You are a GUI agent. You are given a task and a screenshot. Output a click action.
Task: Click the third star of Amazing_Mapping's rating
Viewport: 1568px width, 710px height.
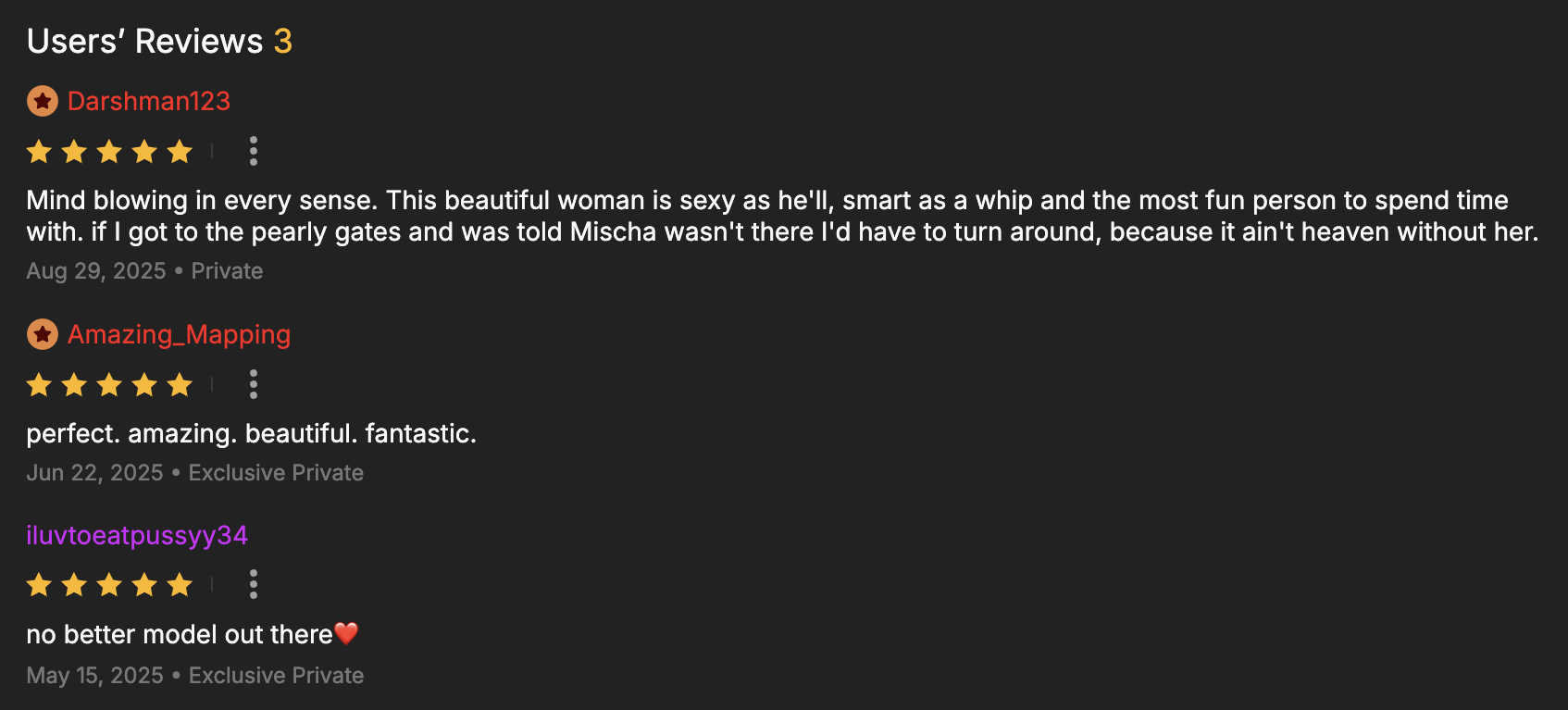tap(109, 384)
